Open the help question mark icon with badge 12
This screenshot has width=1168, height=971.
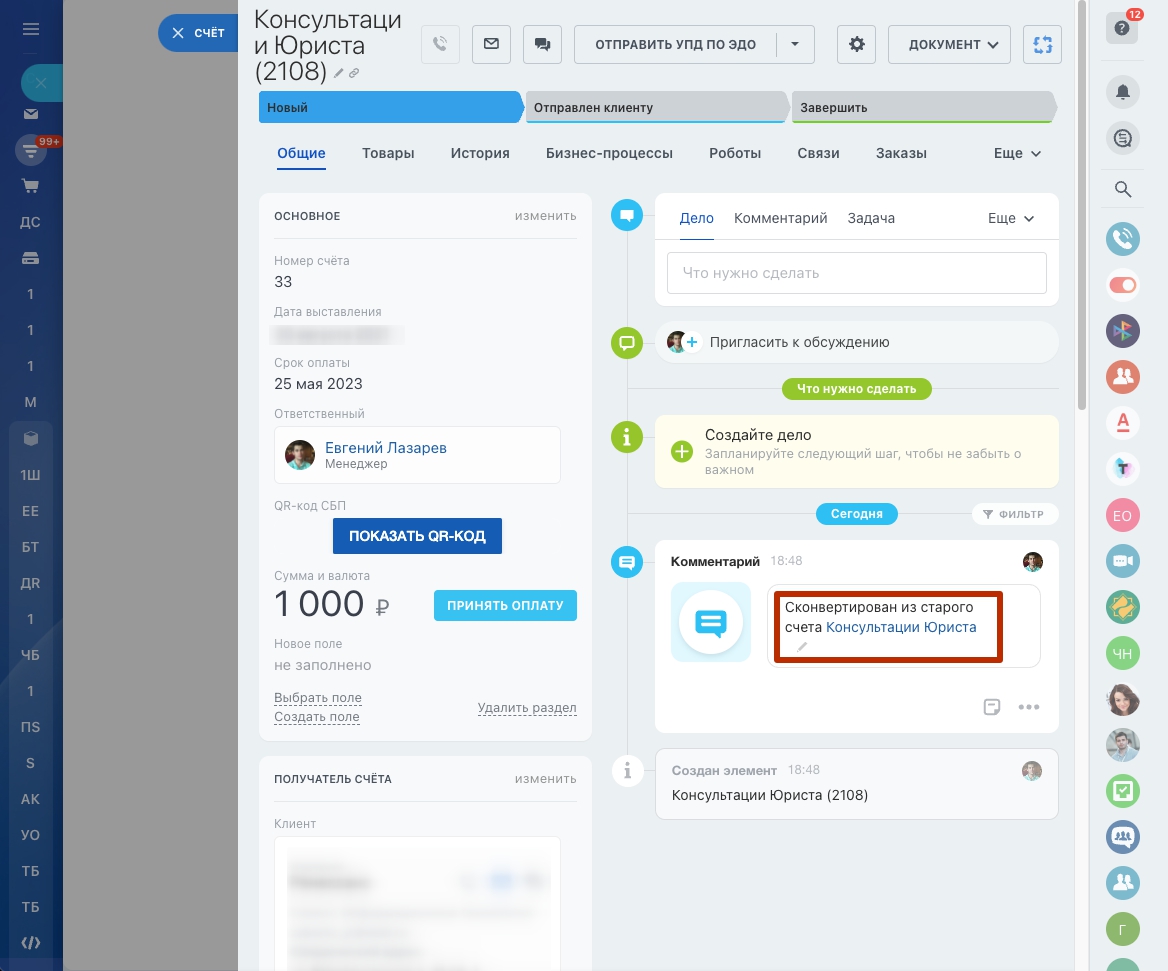(x=1123, y=28)
